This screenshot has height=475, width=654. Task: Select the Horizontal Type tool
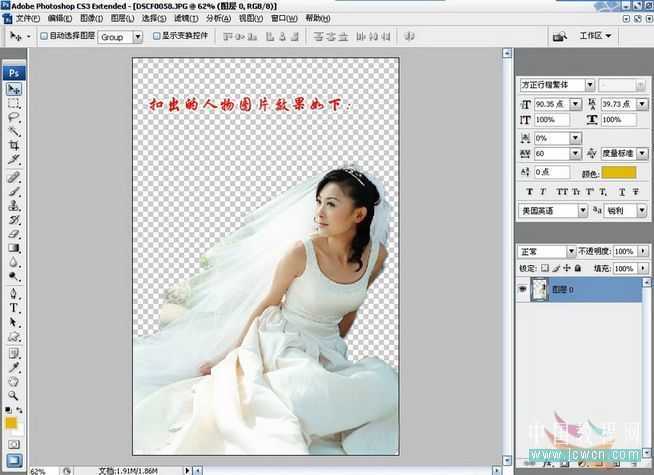click(x=14, y=308)
